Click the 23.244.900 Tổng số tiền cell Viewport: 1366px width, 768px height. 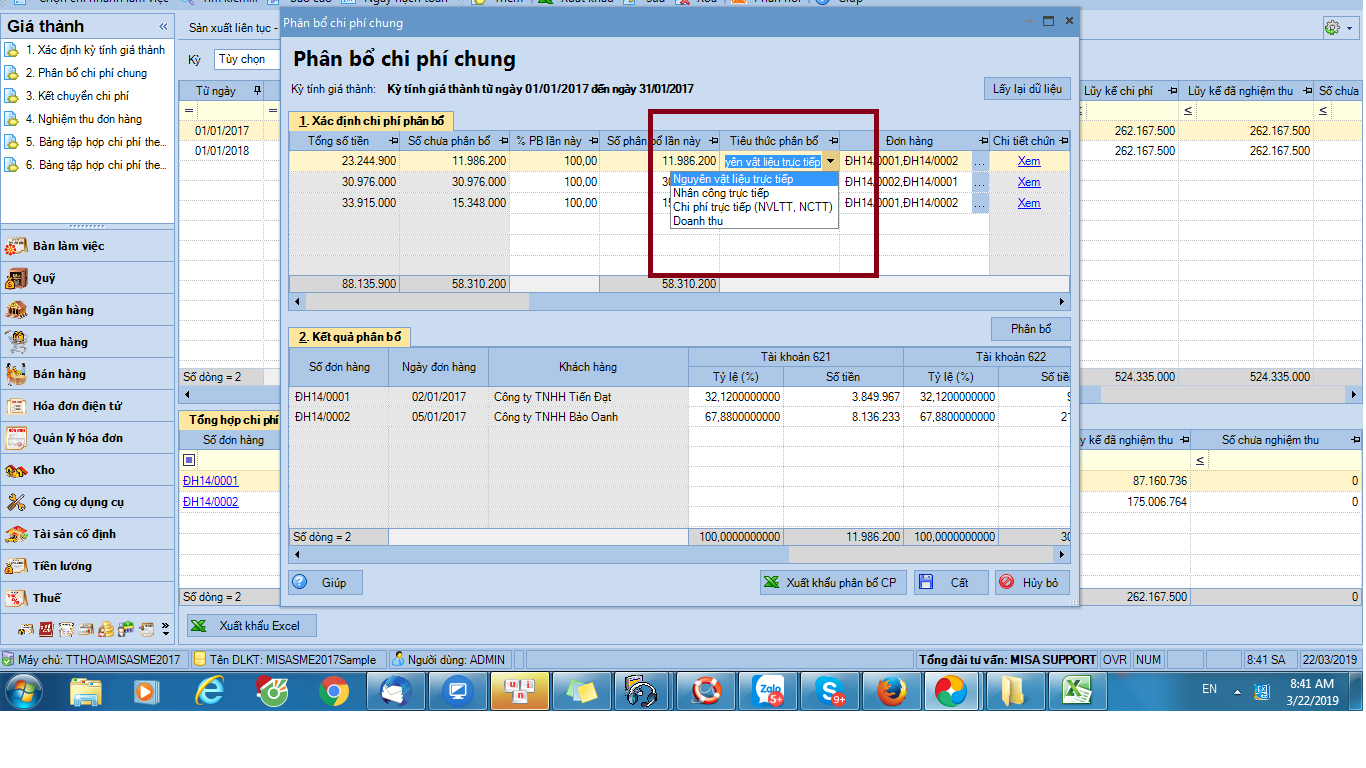pyautogui.click(x=345, y=161)
